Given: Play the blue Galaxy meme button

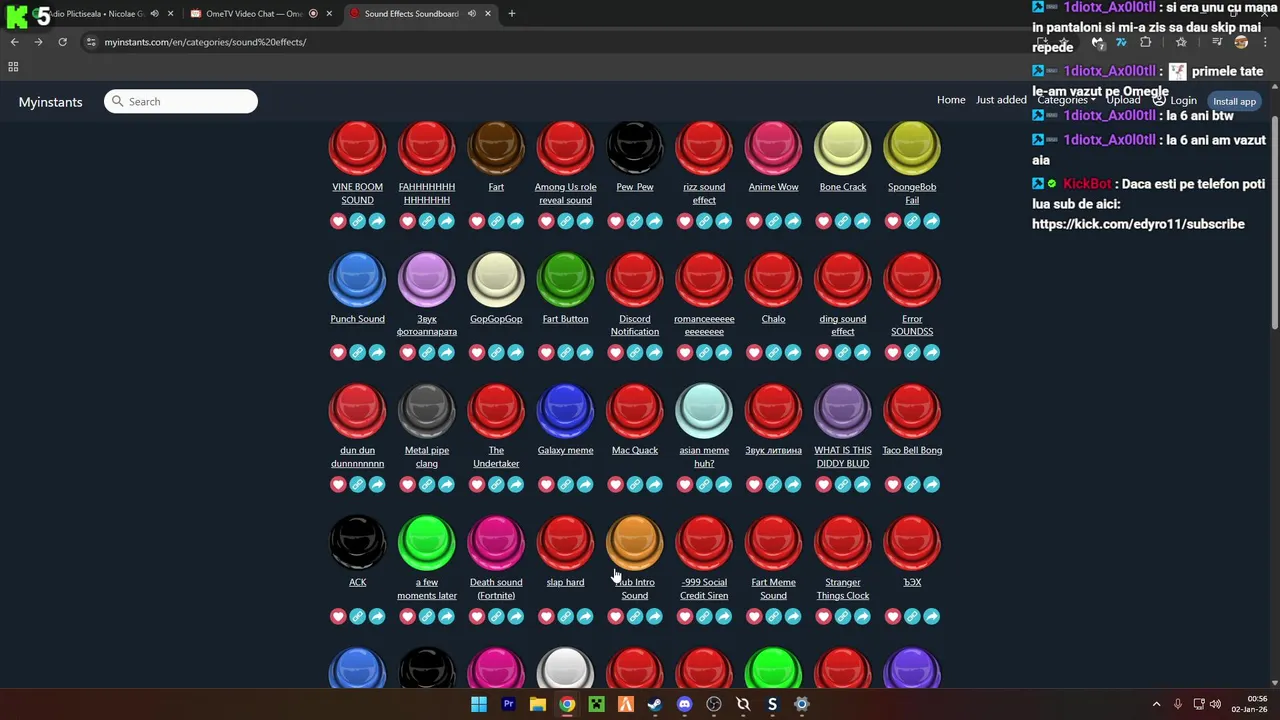Looking at the screenshot, I should (x=565, y=411).
